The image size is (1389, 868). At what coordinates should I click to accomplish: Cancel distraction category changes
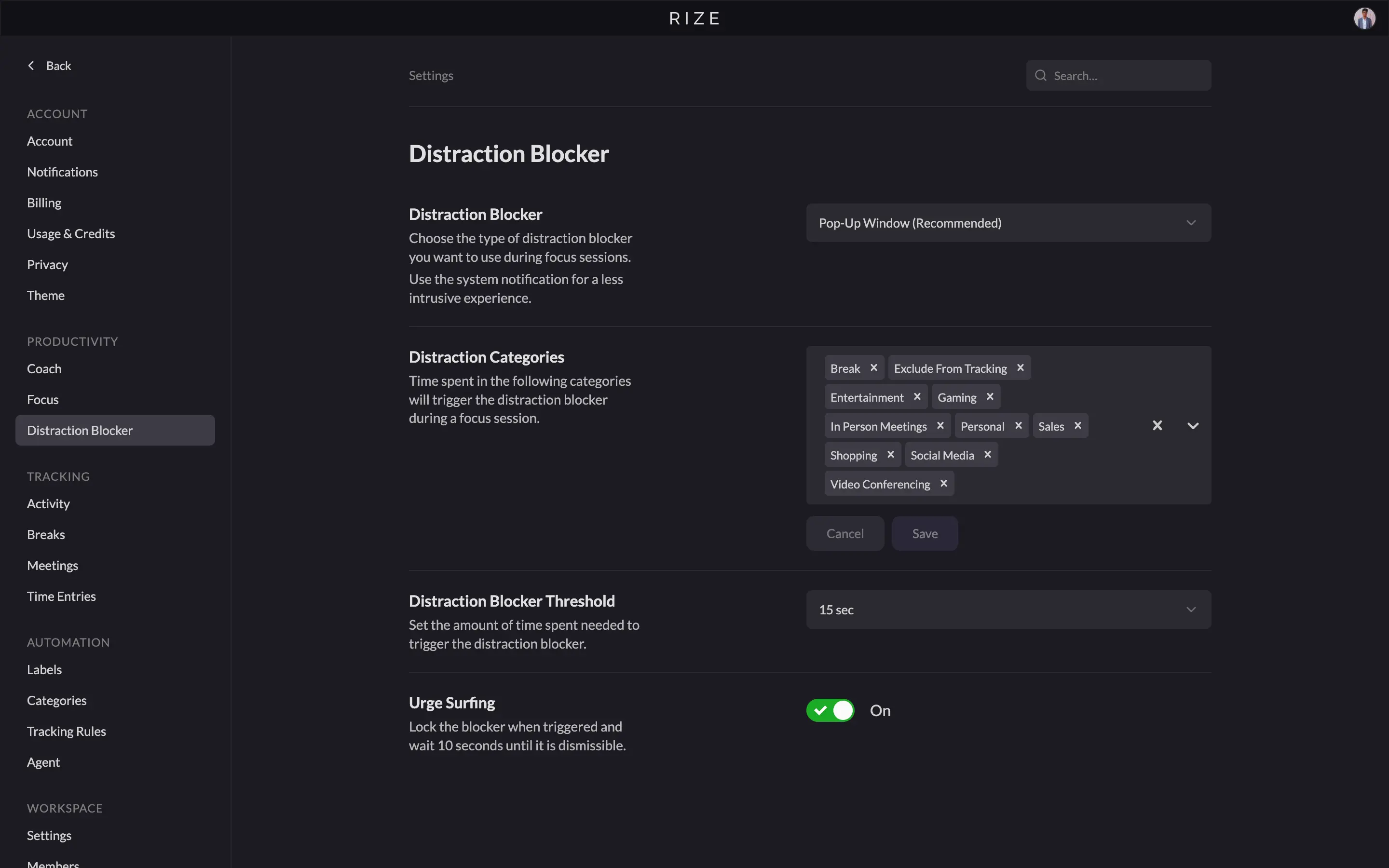845,533
